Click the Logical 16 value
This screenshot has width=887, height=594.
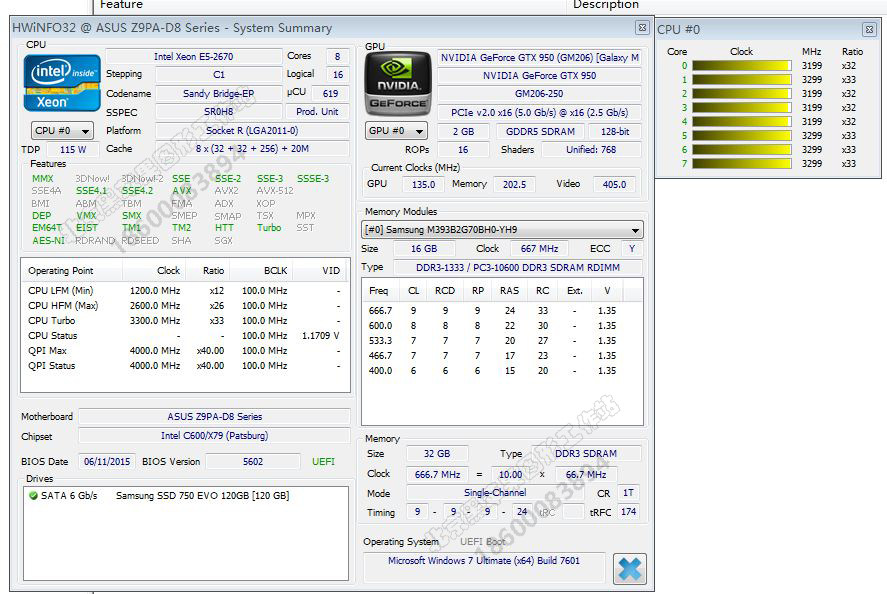(x=338, y=75)
